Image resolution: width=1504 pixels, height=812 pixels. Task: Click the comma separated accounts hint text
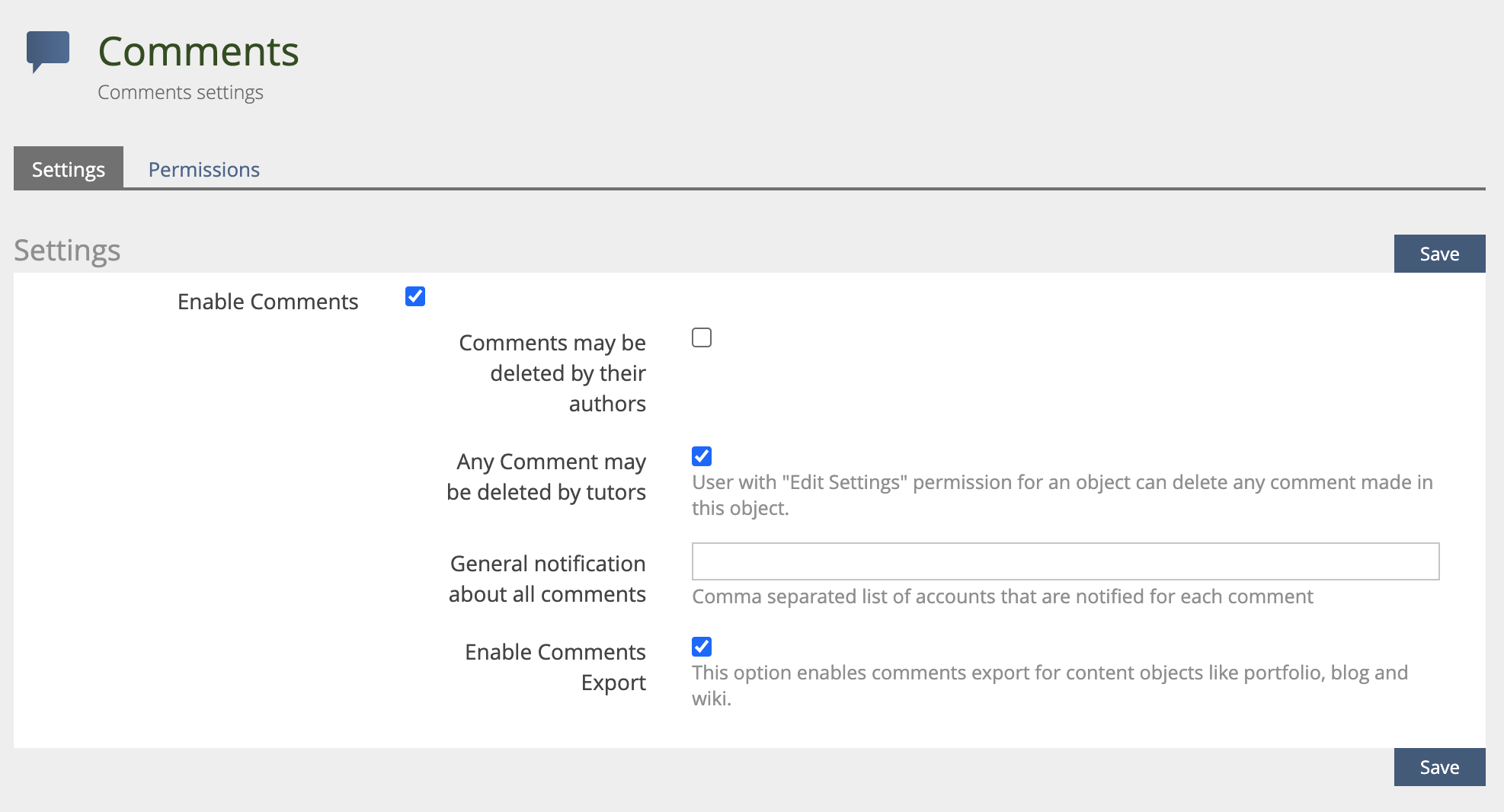[x=1002, y=596]
